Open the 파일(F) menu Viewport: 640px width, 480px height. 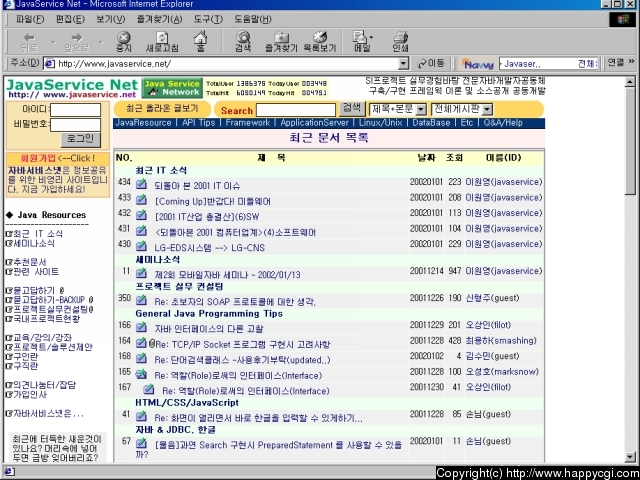pyautogui.click(x=30, y=19)
